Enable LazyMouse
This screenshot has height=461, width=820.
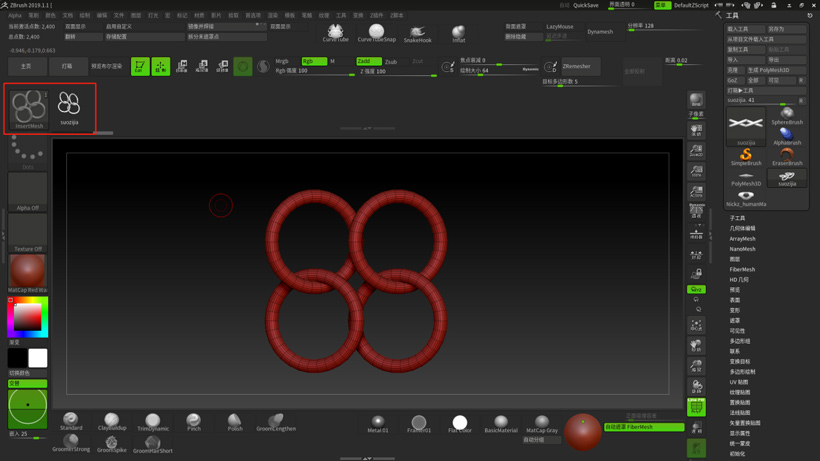tap(560, 27)
